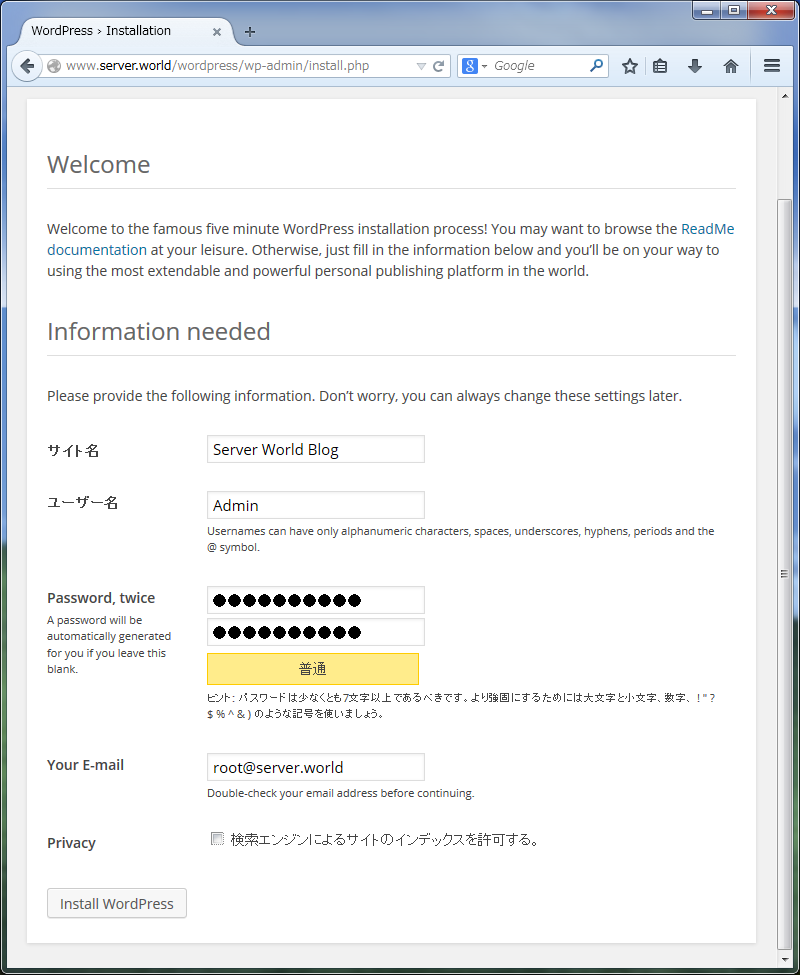
Task: Click the Welcome heading text
Action: click(99, 165)
